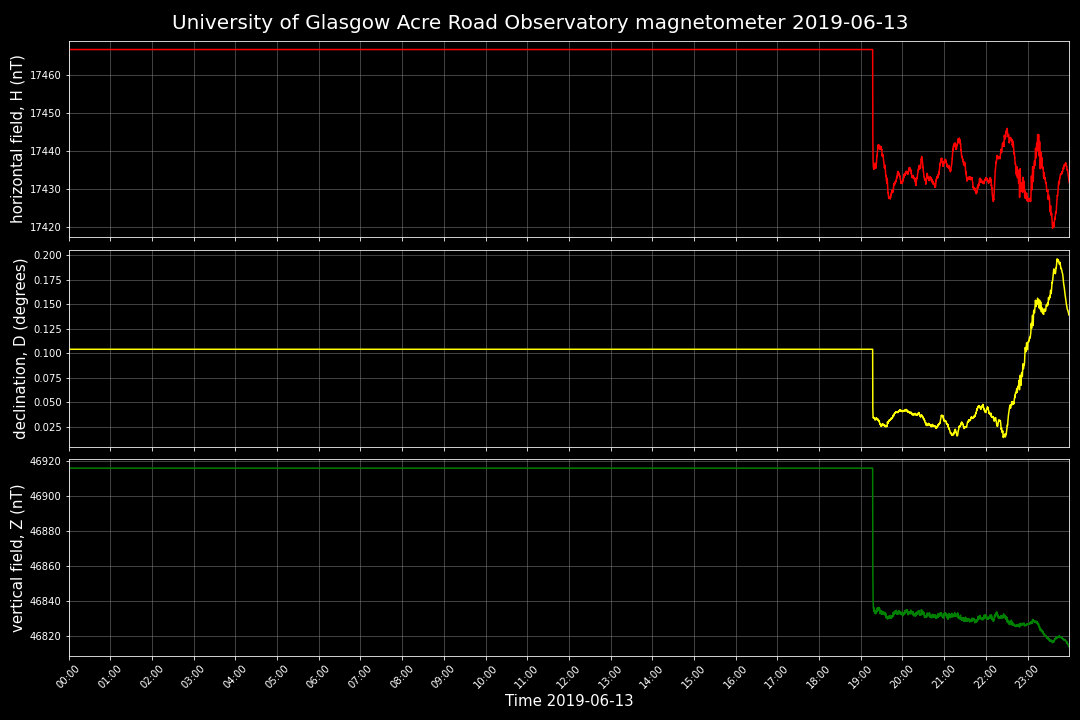Screen dimensions: 1080x720
Task: Click the 0.200 tick on the declination axis
Action: point(48,256)
